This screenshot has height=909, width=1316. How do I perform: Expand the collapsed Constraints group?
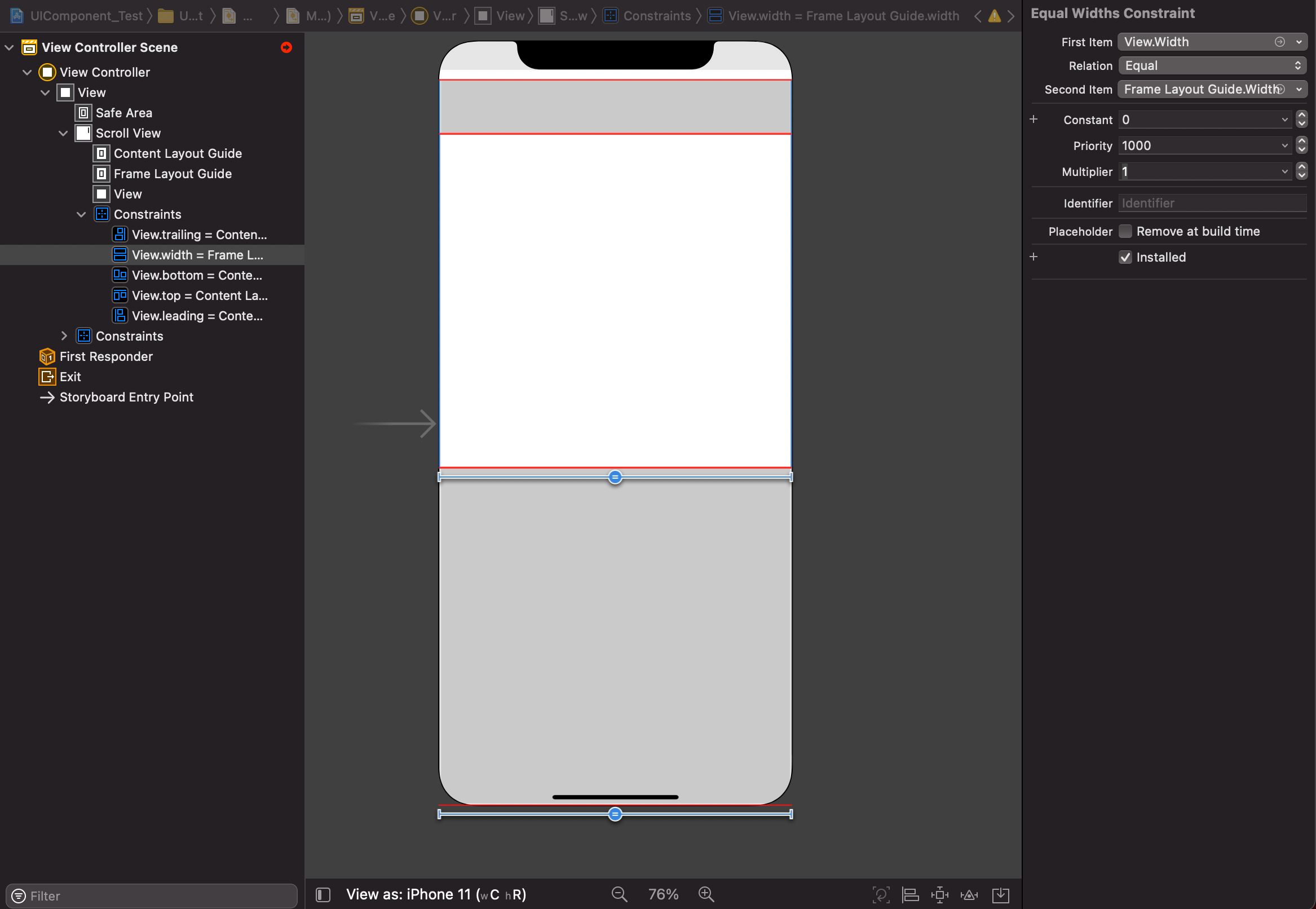pyautogui.click(x=64, y=336)
